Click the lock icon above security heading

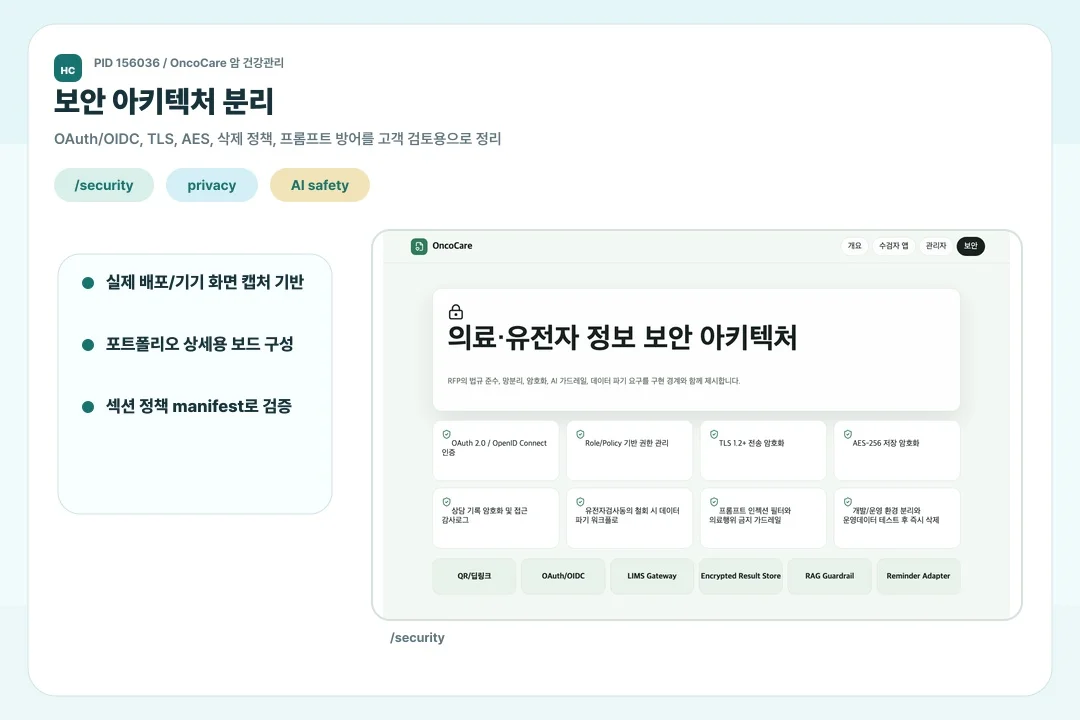(x=456, y=312)
